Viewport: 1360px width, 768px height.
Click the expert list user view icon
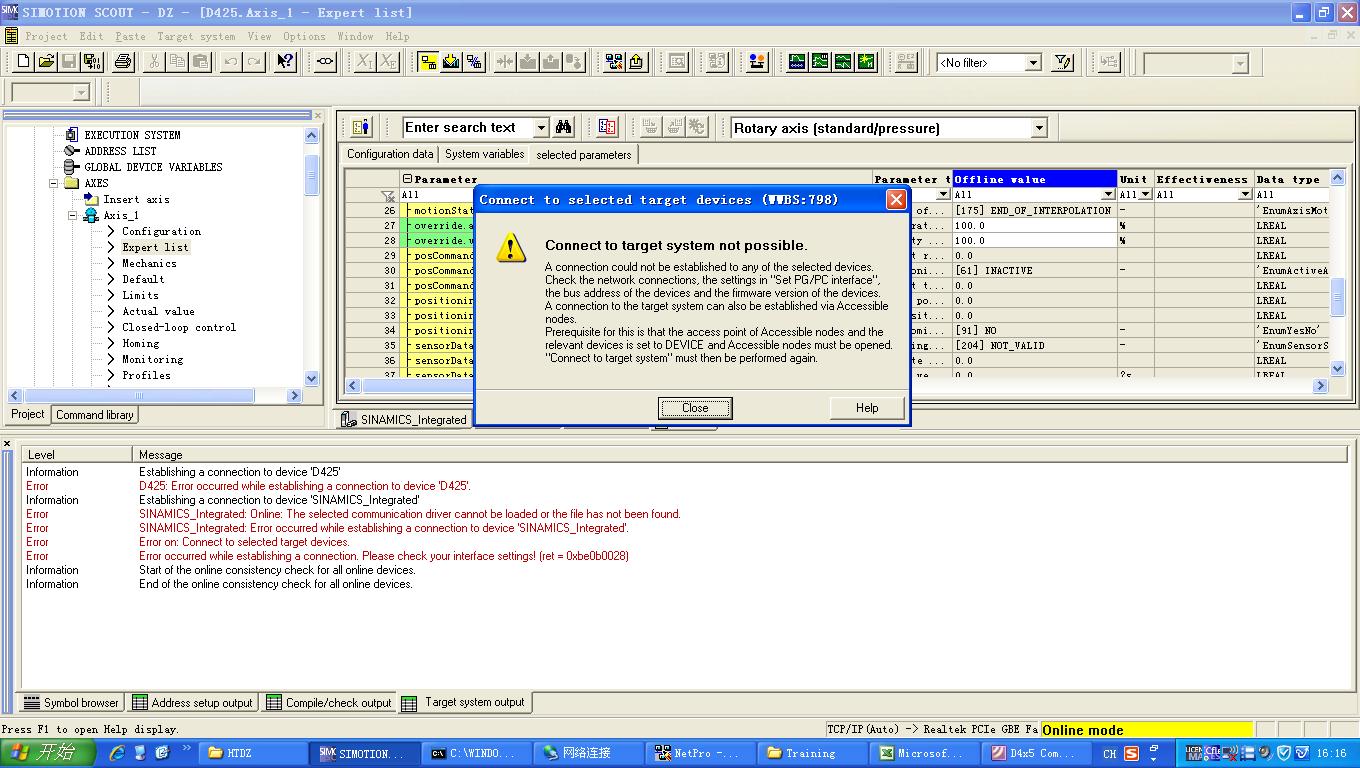pyautogui.click(x=361, y=127)
